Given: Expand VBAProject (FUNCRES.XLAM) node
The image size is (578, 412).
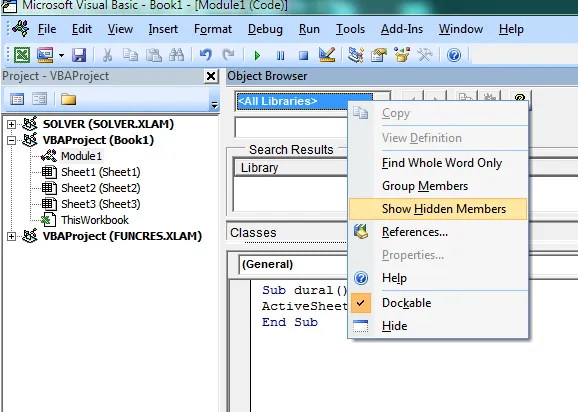Looking at the screenshot, I should (x=11, y=236).
